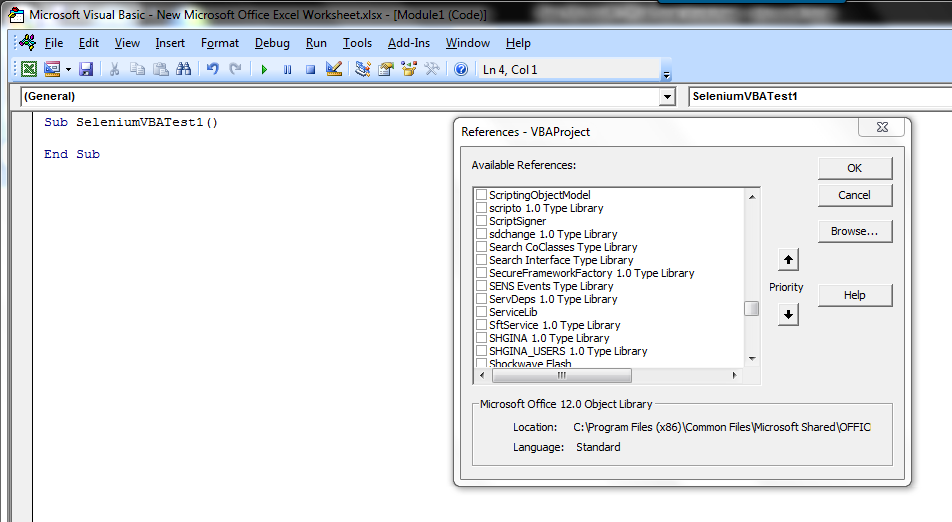952x522 pixels.
Task: Check the ScriptingObjectModel reference
Action: pyautogui.click(x=481, y=195)
